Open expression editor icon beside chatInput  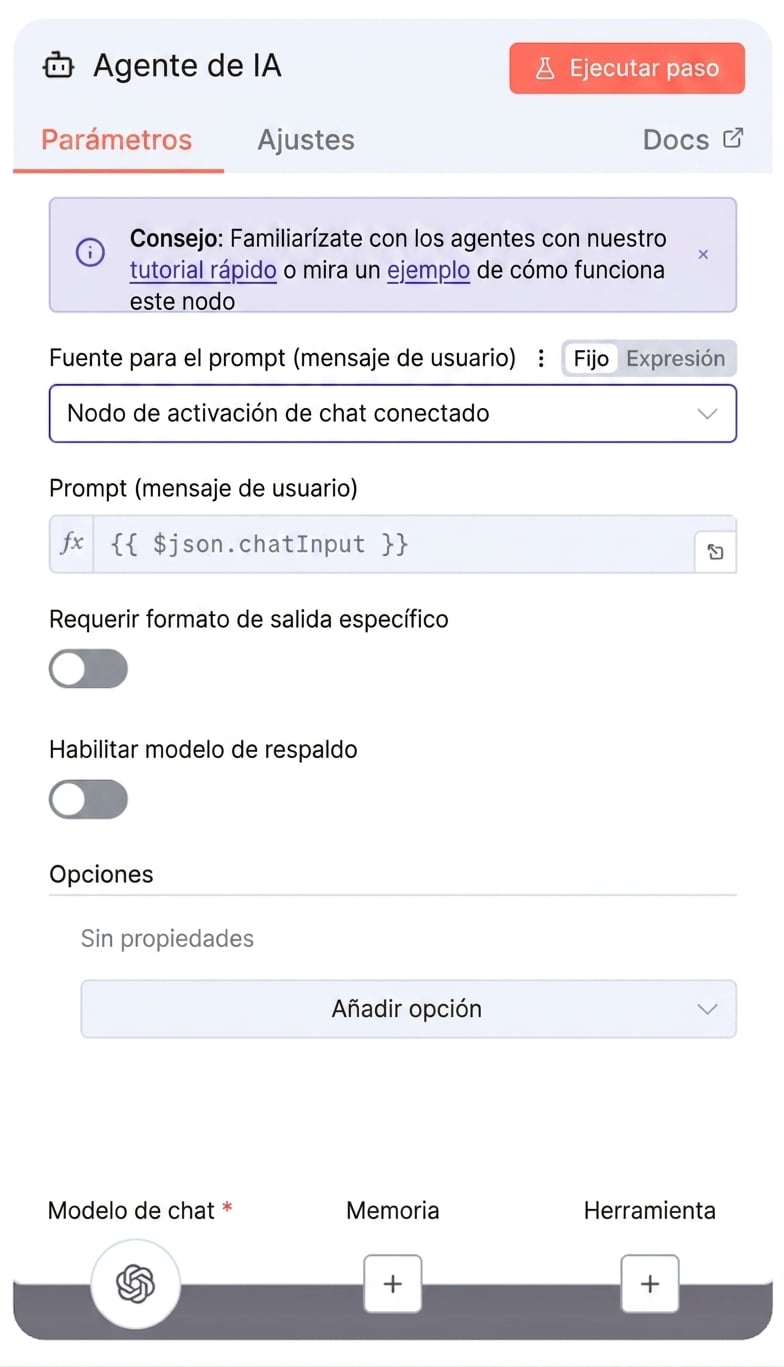pos(715,552)
